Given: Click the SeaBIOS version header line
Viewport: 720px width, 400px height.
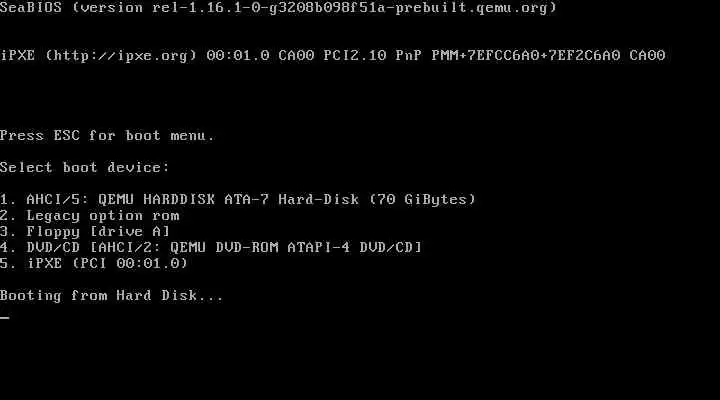Looking at the screenshot, I should click(x=278, y=7).
